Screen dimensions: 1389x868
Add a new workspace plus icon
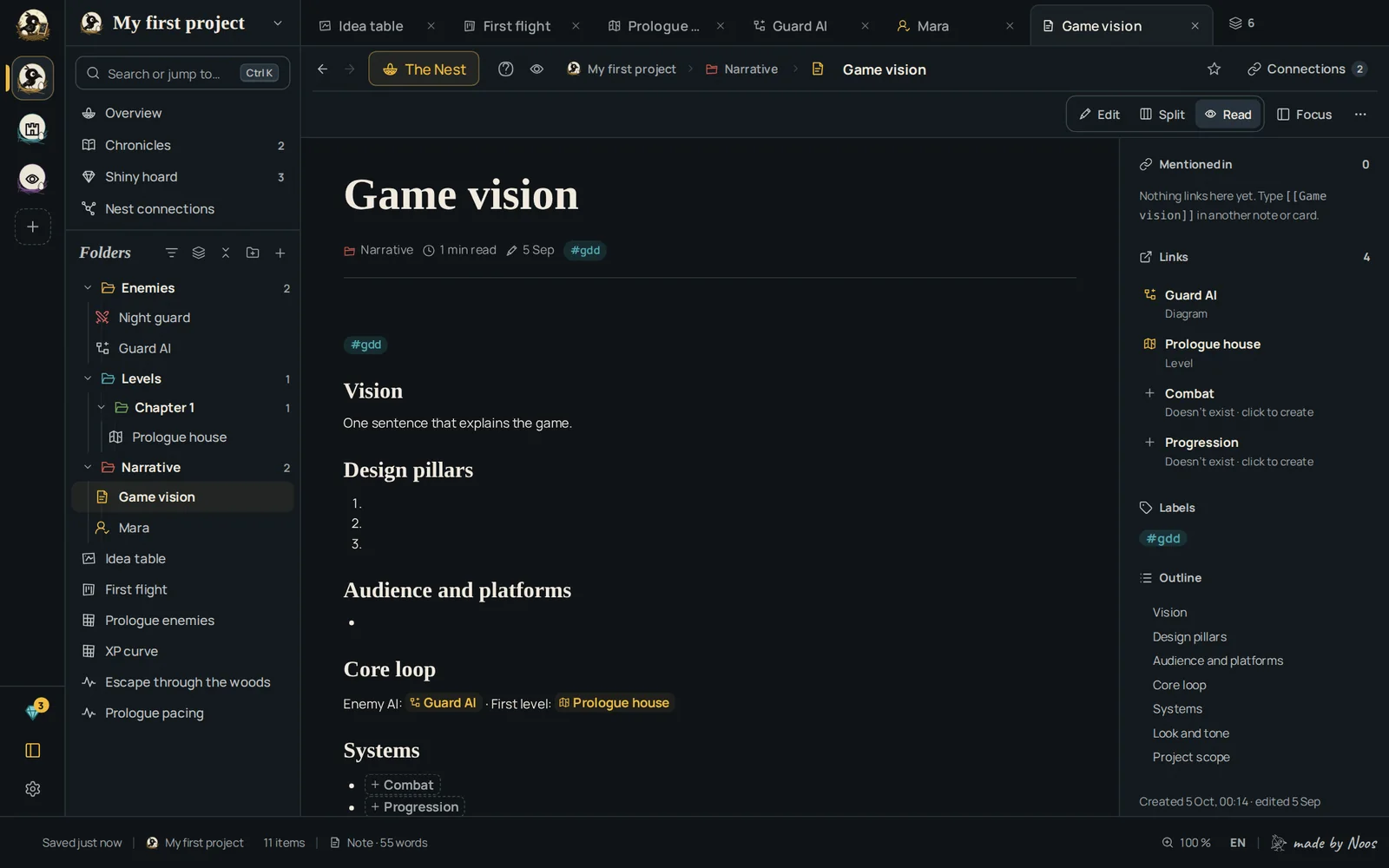(33, 227)
